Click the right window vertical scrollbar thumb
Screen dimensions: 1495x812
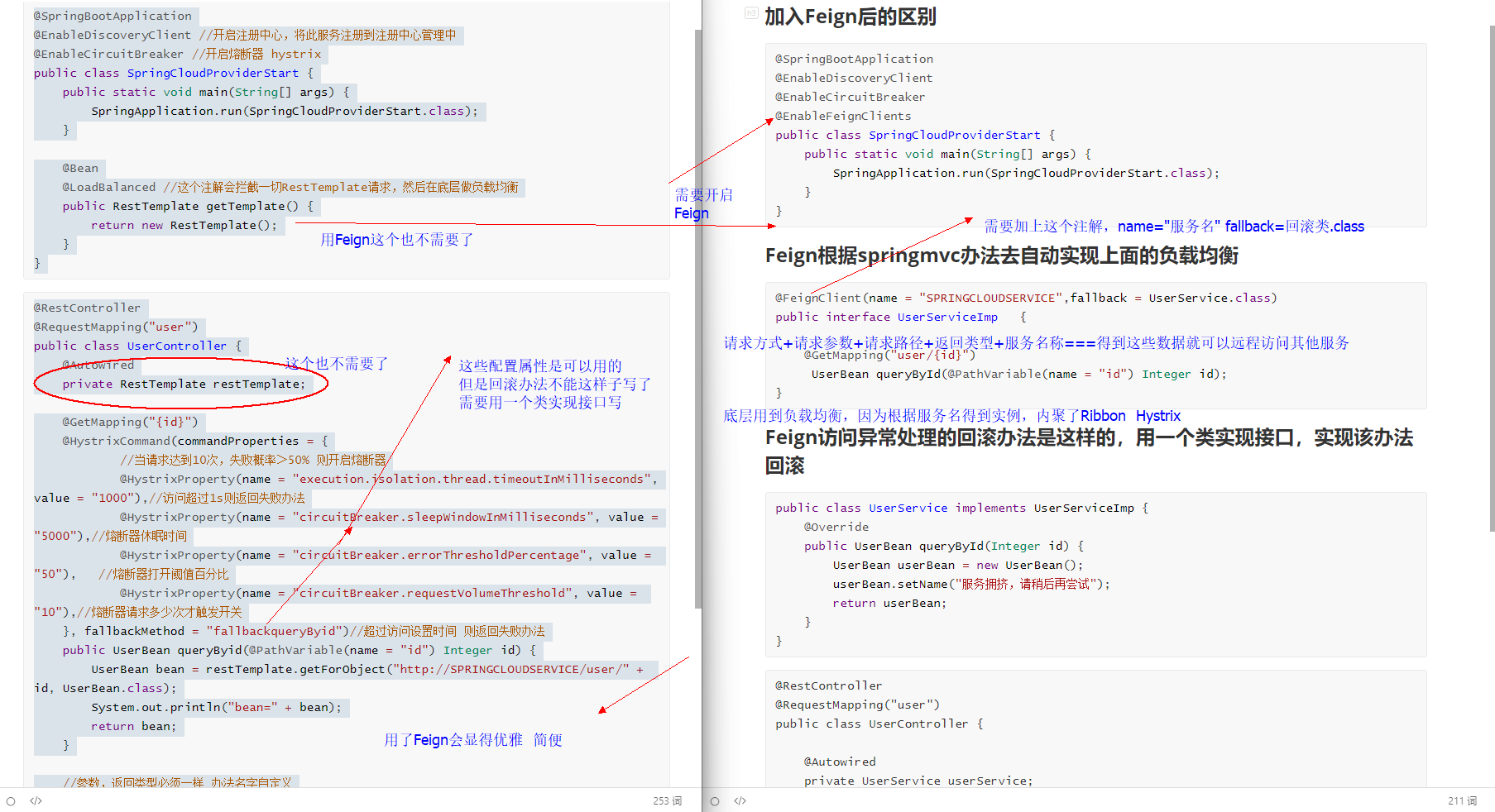[1492, 278]
